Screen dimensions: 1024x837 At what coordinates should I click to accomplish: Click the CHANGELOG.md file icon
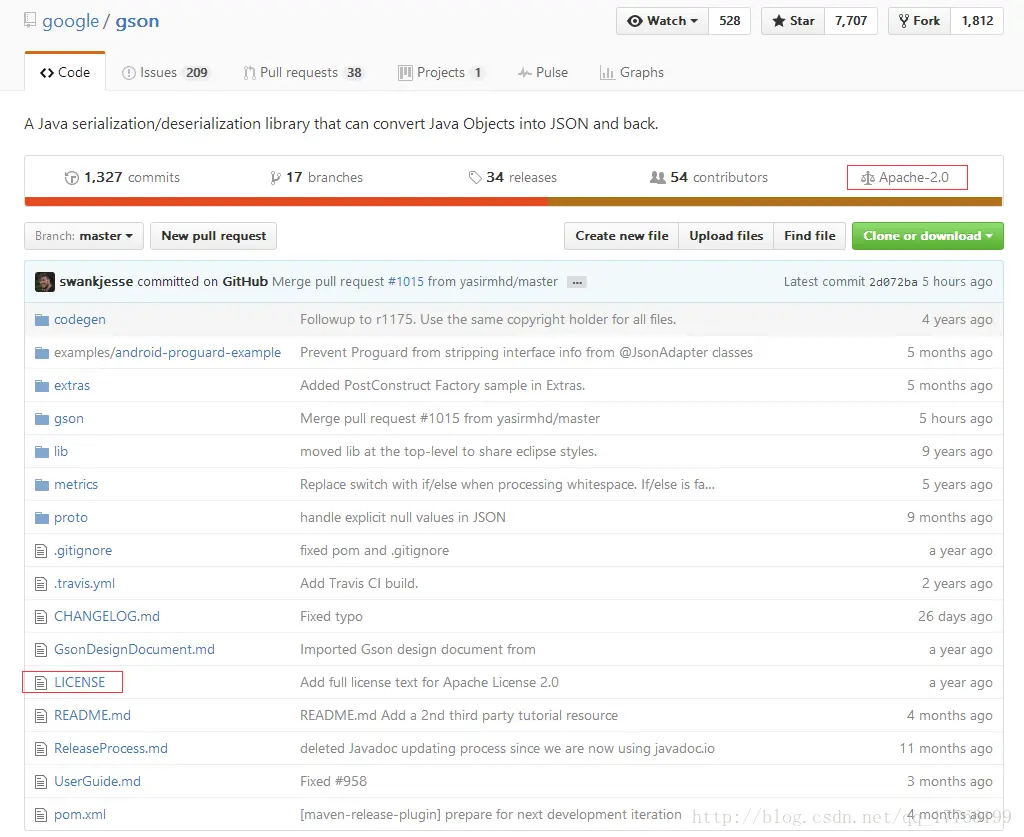(41, 617)
